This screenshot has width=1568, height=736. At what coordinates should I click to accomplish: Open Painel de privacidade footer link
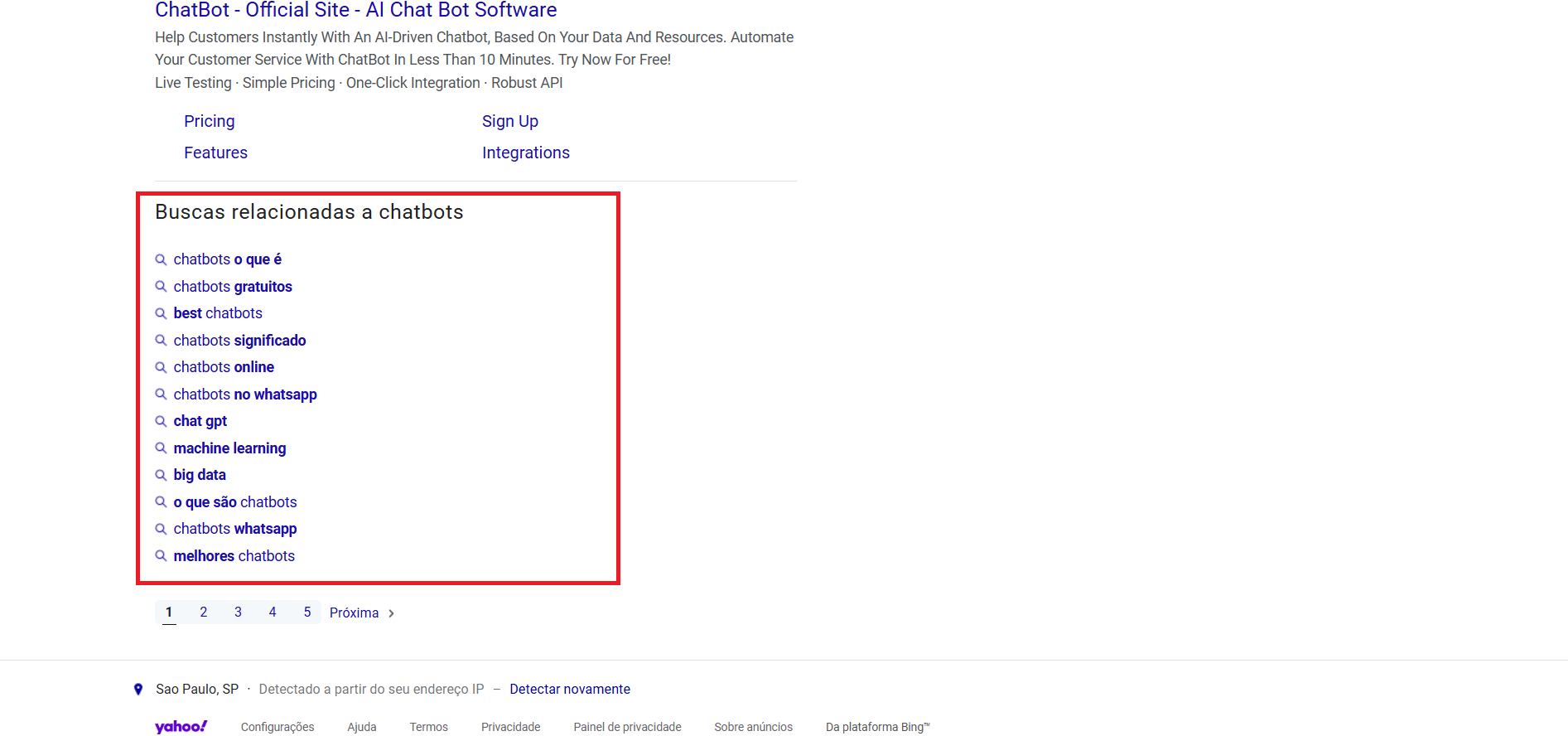coord(628,727)
